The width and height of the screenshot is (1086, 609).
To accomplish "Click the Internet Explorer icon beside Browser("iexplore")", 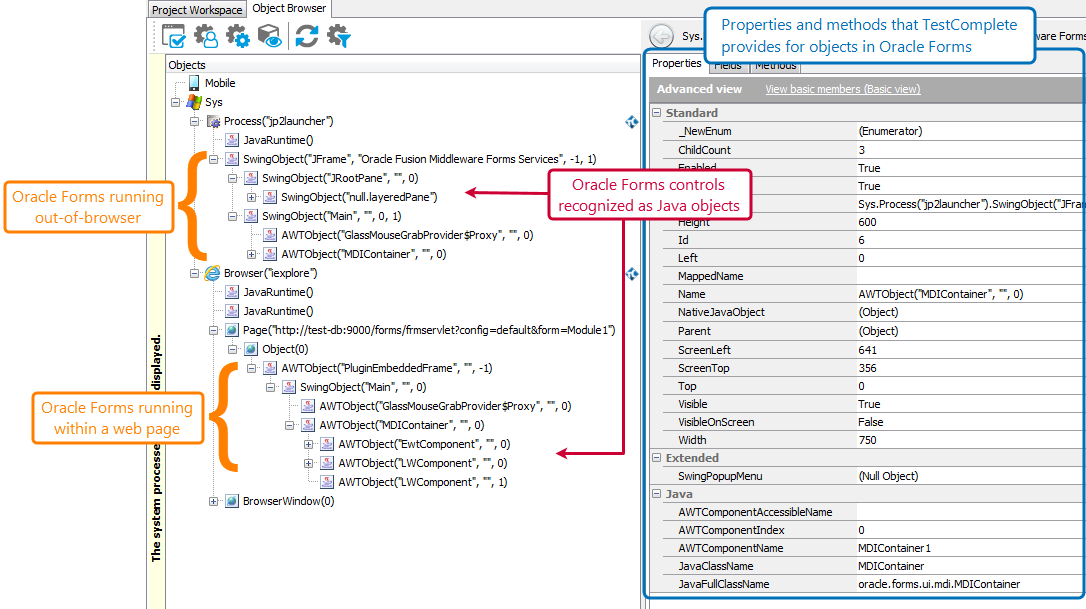I will 212,272.
